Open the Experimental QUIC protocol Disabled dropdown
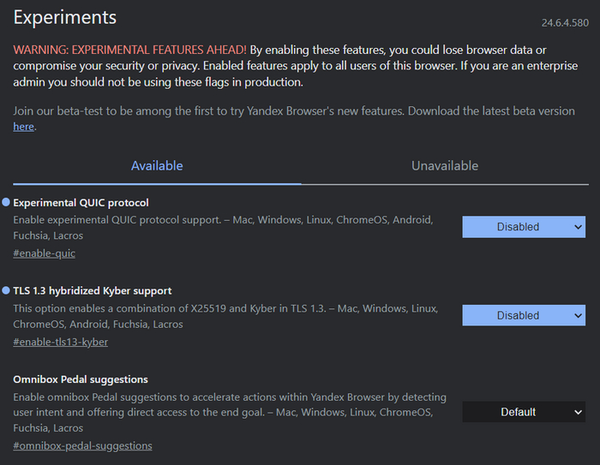The image size is (600, 465). (523, 227)
